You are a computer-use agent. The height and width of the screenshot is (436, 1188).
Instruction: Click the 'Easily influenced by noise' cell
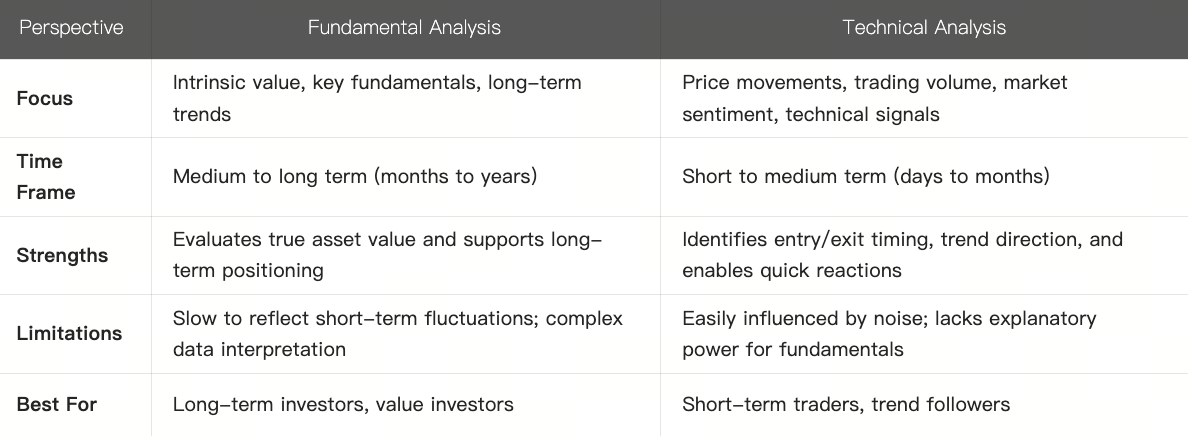pos(889,334)
